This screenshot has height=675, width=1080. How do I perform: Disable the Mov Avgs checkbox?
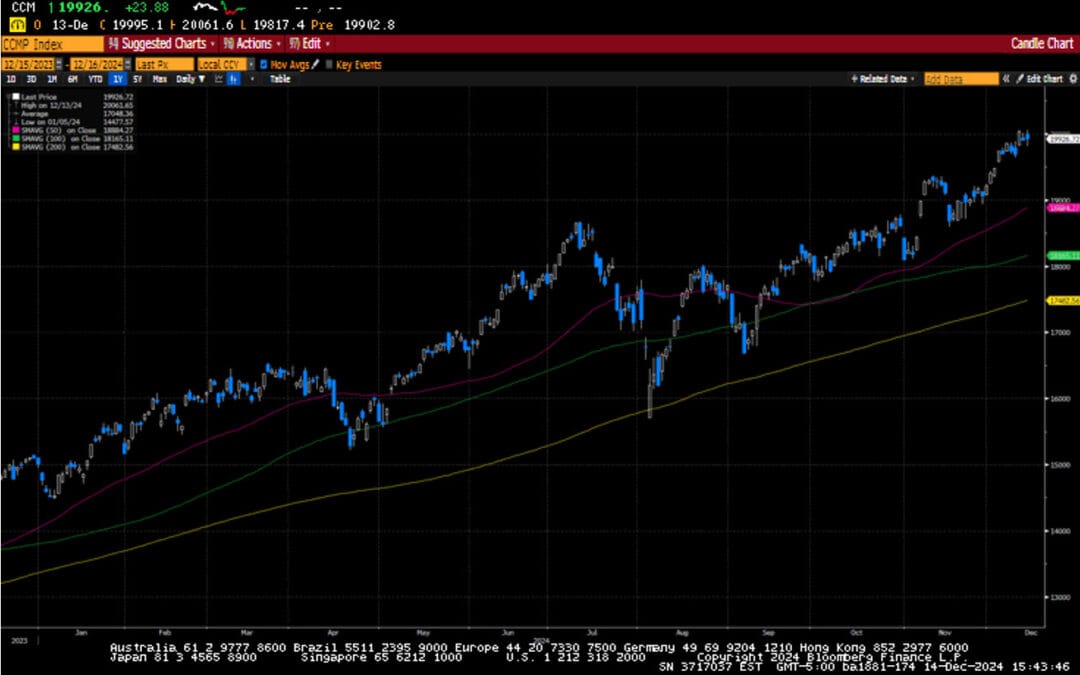264,64
